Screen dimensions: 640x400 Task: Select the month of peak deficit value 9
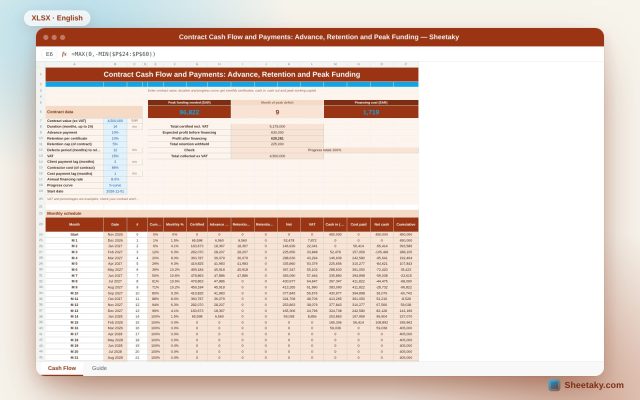277,112
